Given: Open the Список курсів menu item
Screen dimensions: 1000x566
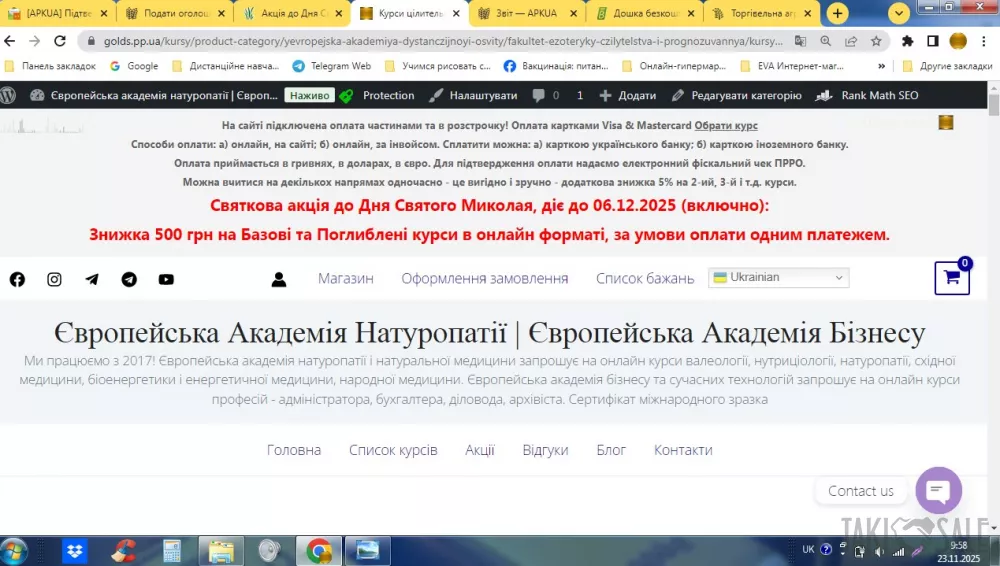Looking at the screenshot, I should click(393, 450).
